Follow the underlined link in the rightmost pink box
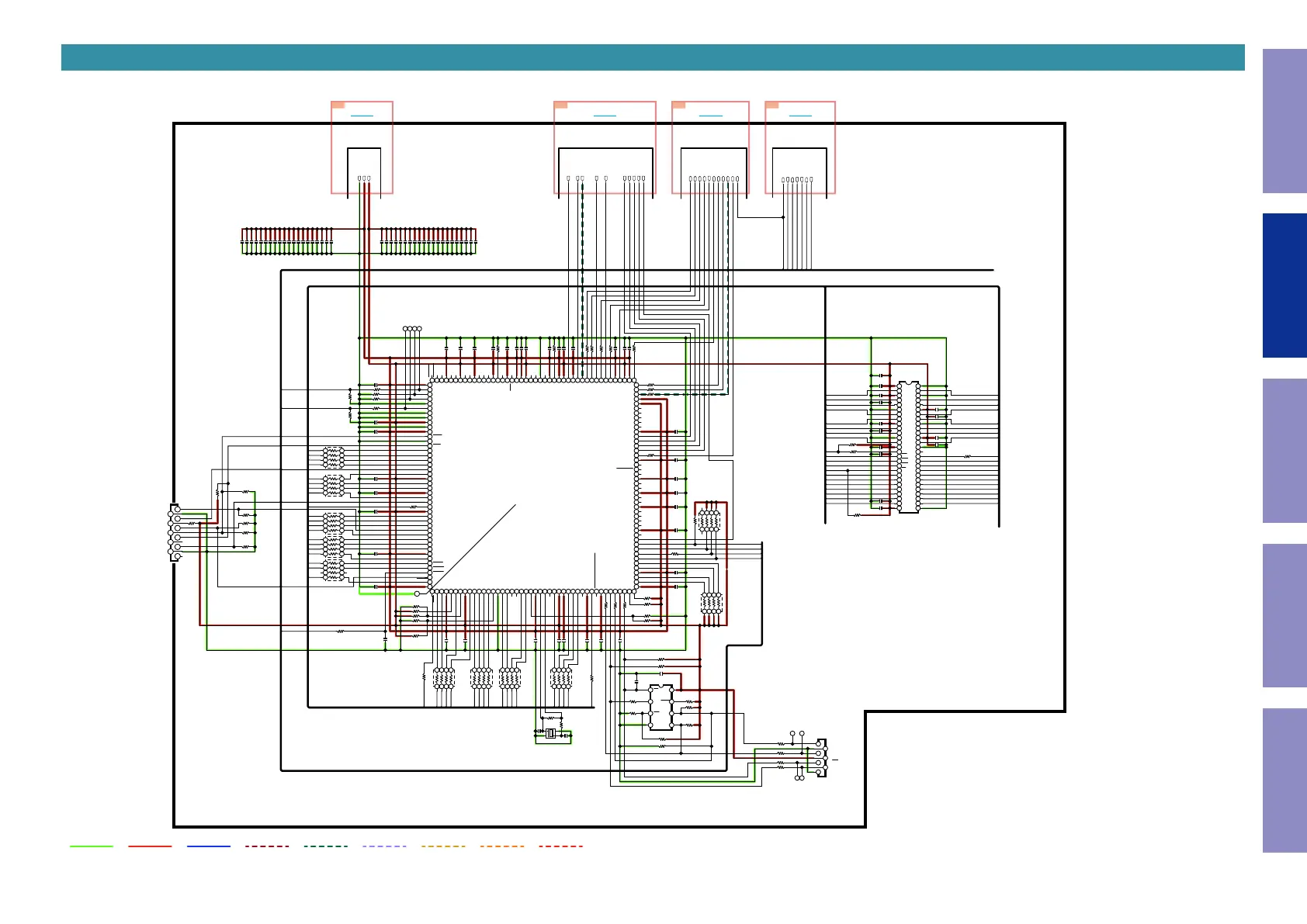This screenshot has width=1307, height=924. [x=800, y=116]
